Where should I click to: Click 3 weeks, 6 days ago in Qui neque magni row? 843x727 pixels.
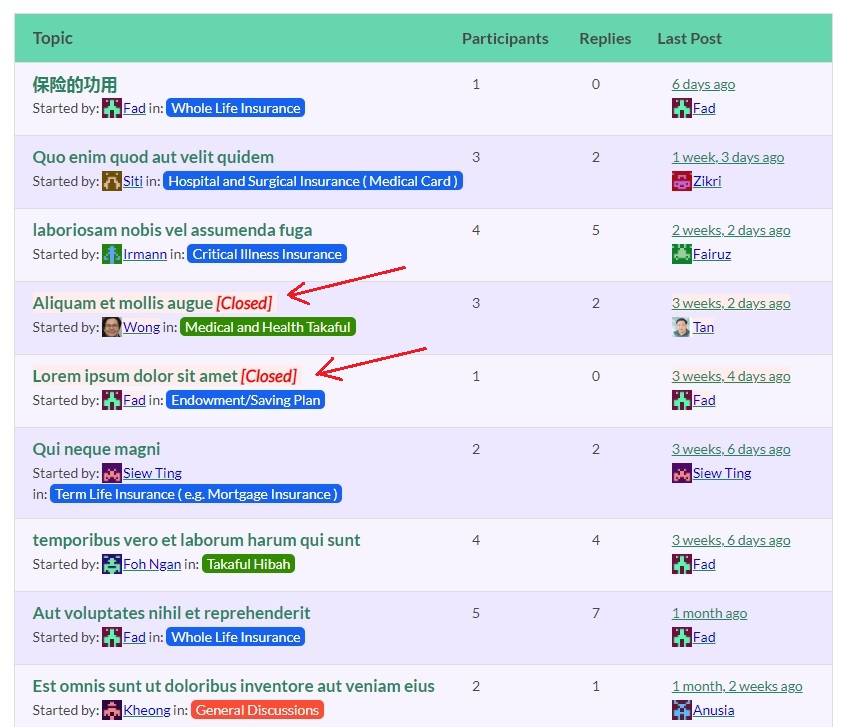[x=731, y=450]
